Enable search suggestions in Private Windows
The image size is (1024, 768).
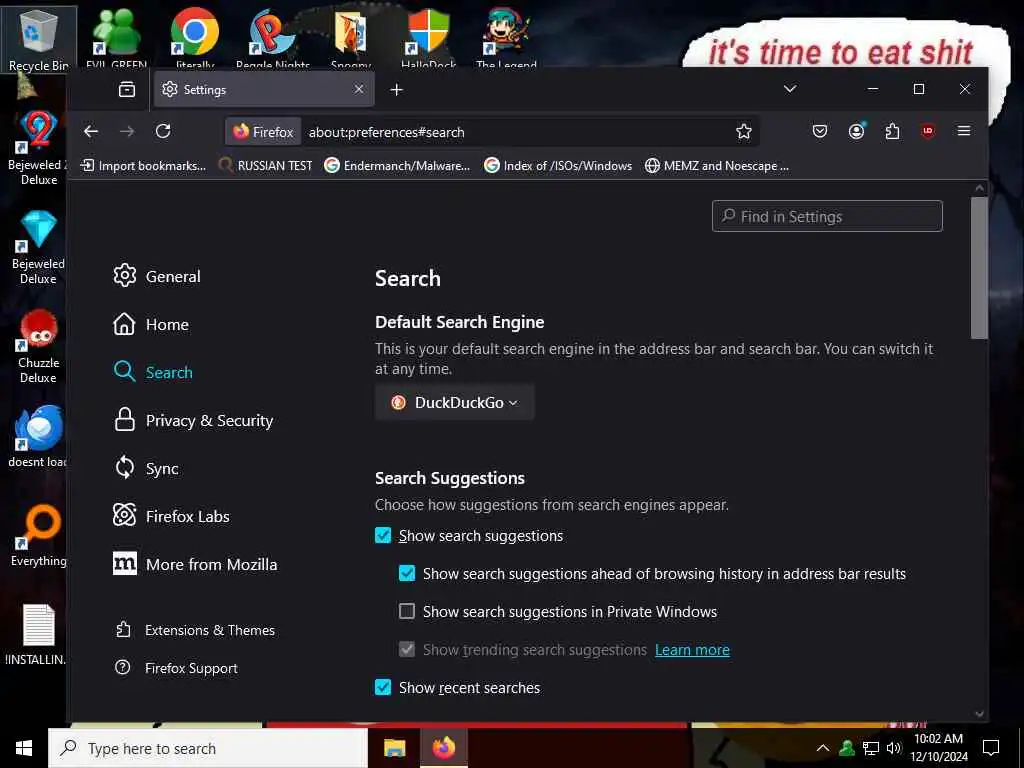click(407, 611)
